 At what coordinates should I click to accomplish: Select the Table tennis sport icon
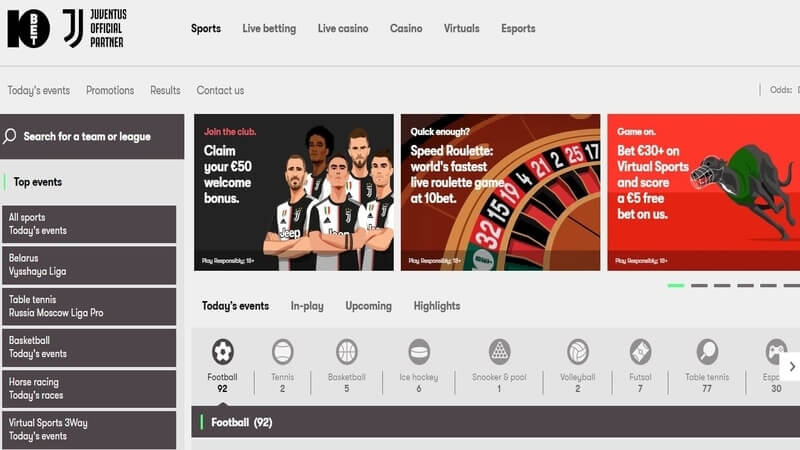(x=707, y=352)
